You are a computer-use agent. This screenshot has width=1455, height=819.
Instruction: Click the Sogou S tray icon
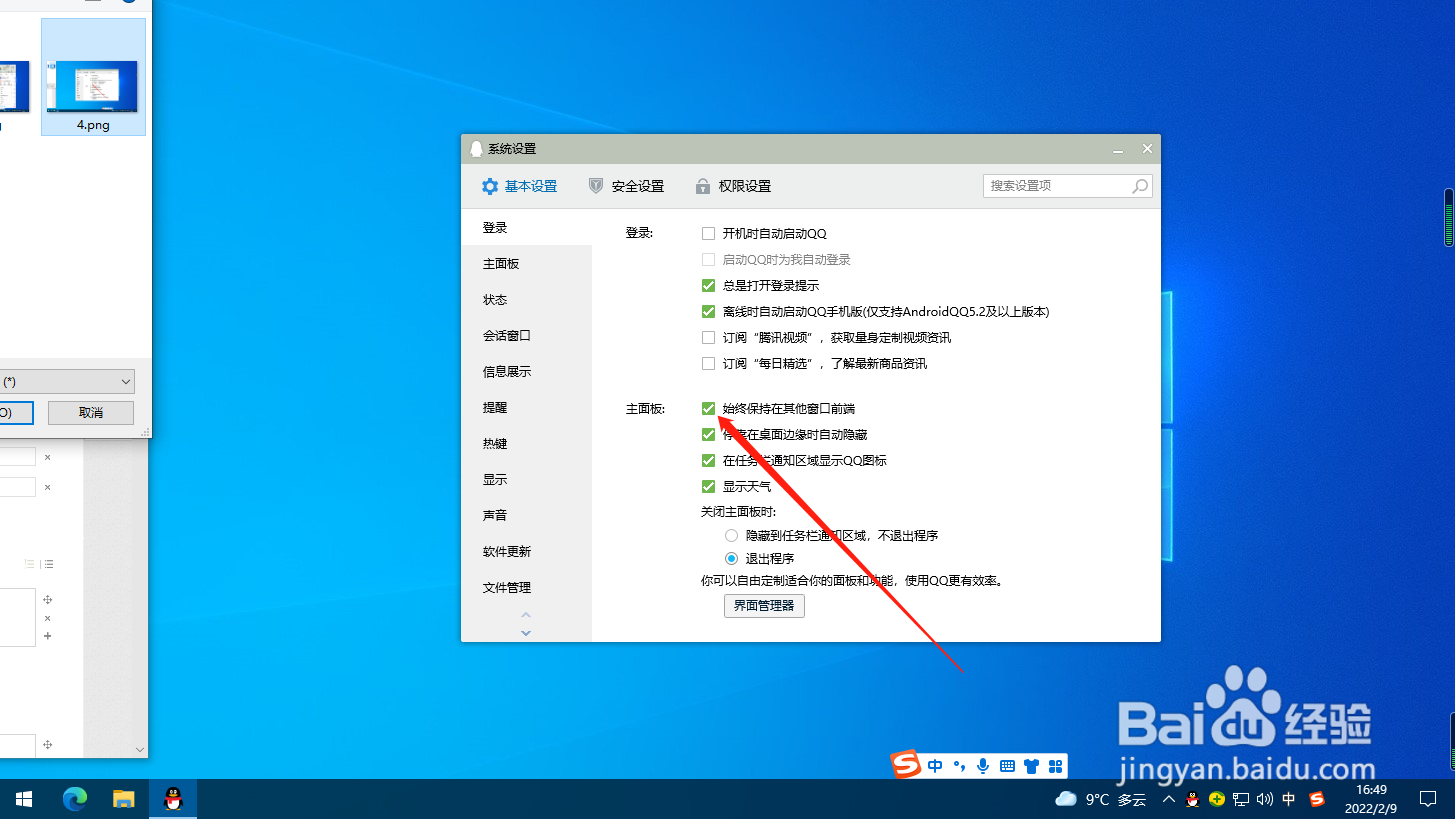click(x=1317, y=799)
